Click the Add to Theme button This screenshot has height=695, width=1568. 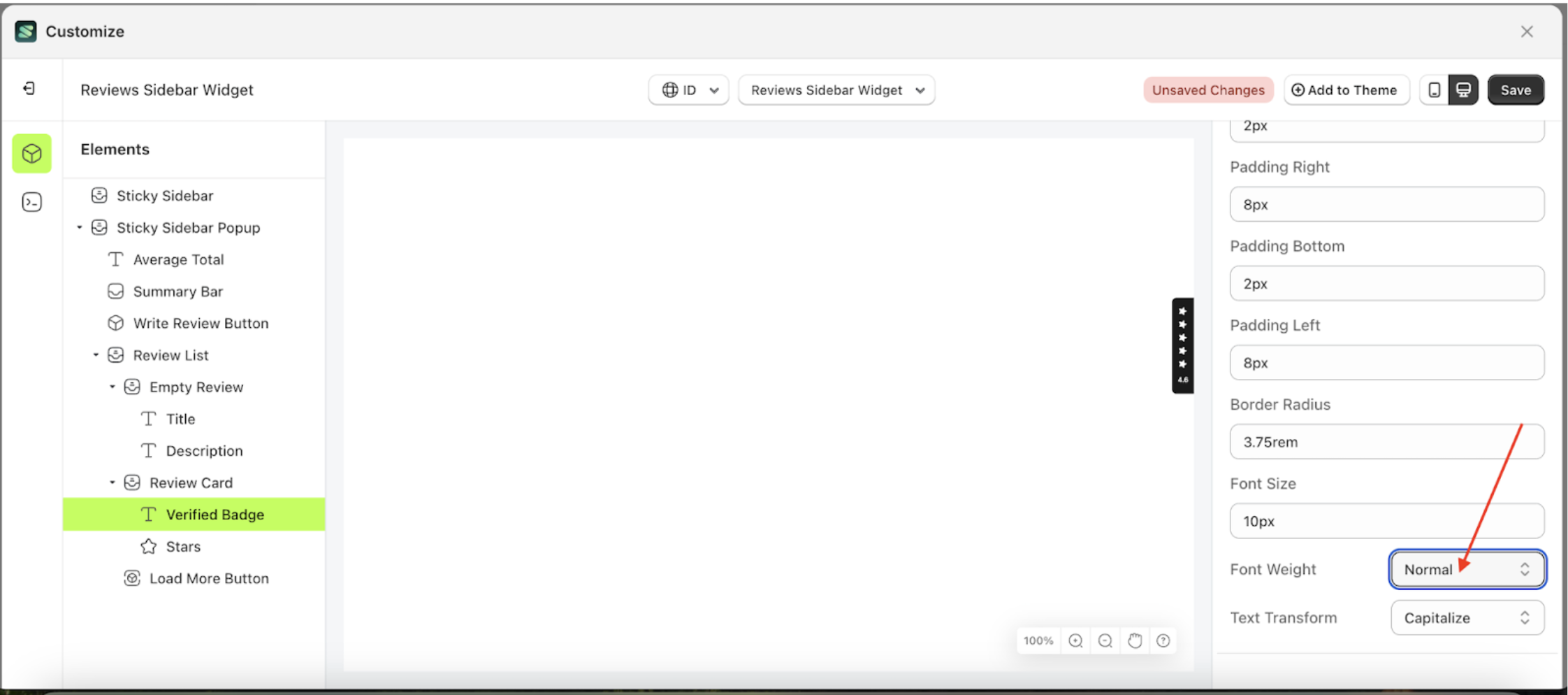coord(1346,89)
